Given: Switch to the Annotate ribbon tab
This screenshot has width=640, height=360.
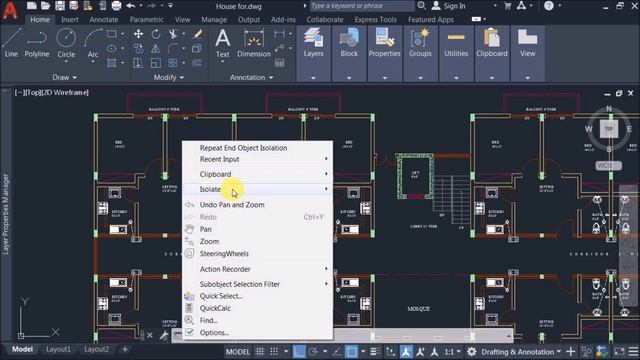Looking at the screenshot, I should pos(104,19).
